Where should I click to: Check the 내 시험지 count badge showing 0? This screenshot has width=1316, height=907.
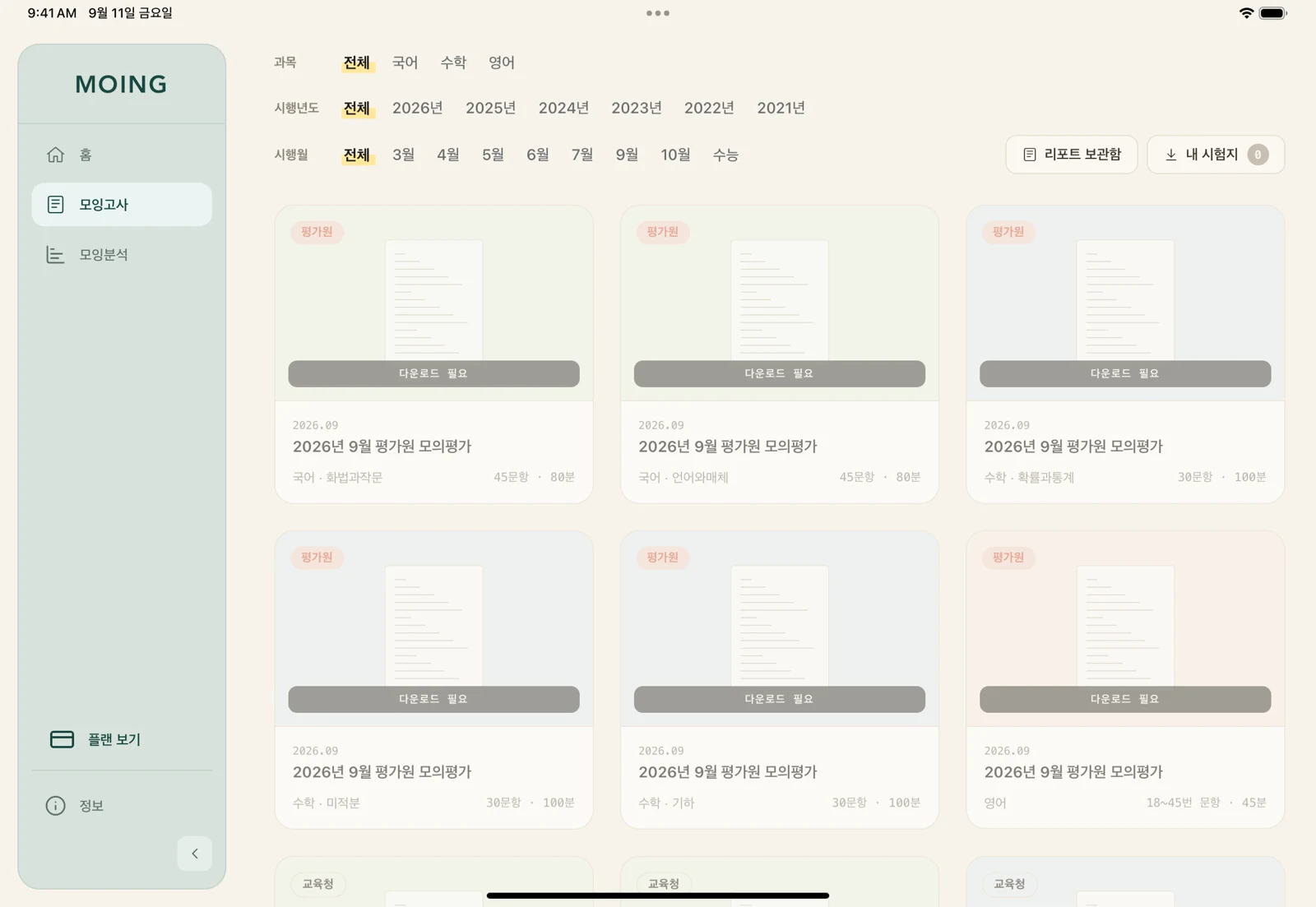click(x=1258, y=155)
